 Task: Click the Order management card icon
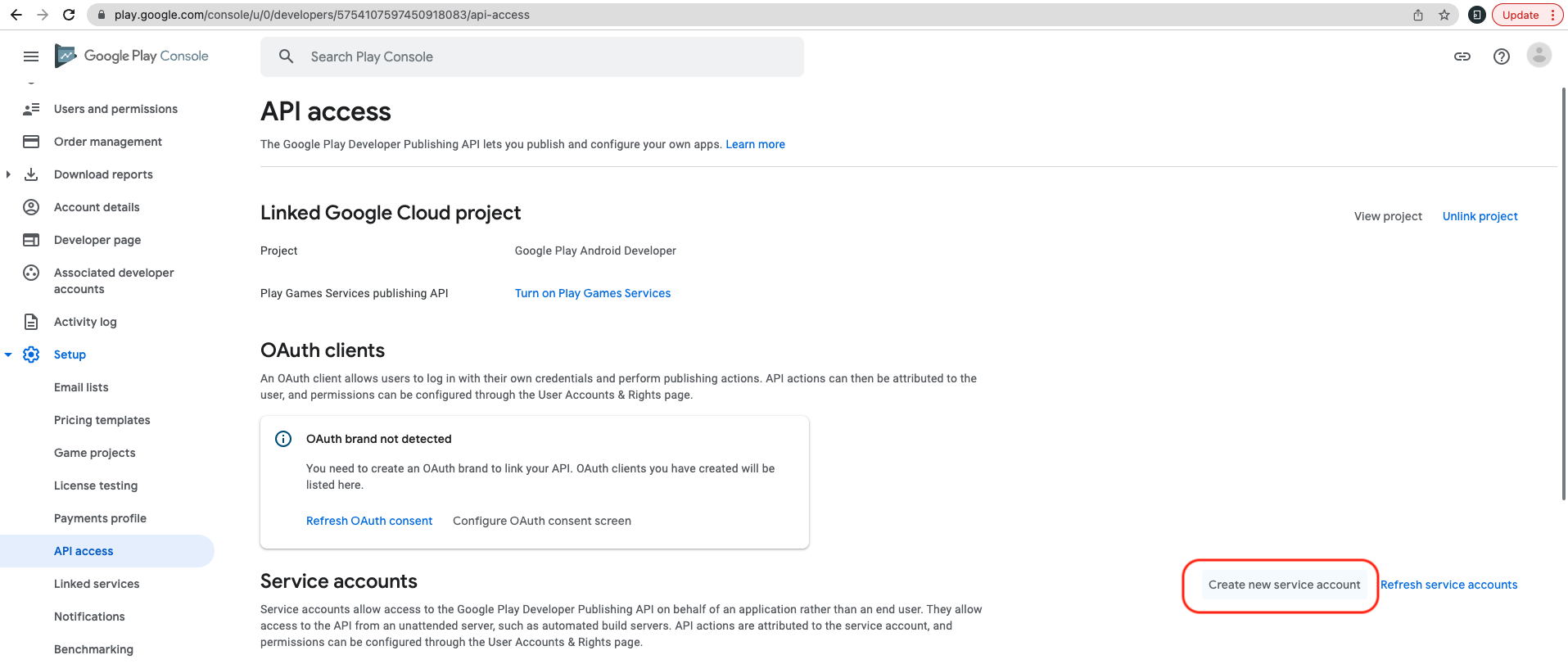(31, 142)
